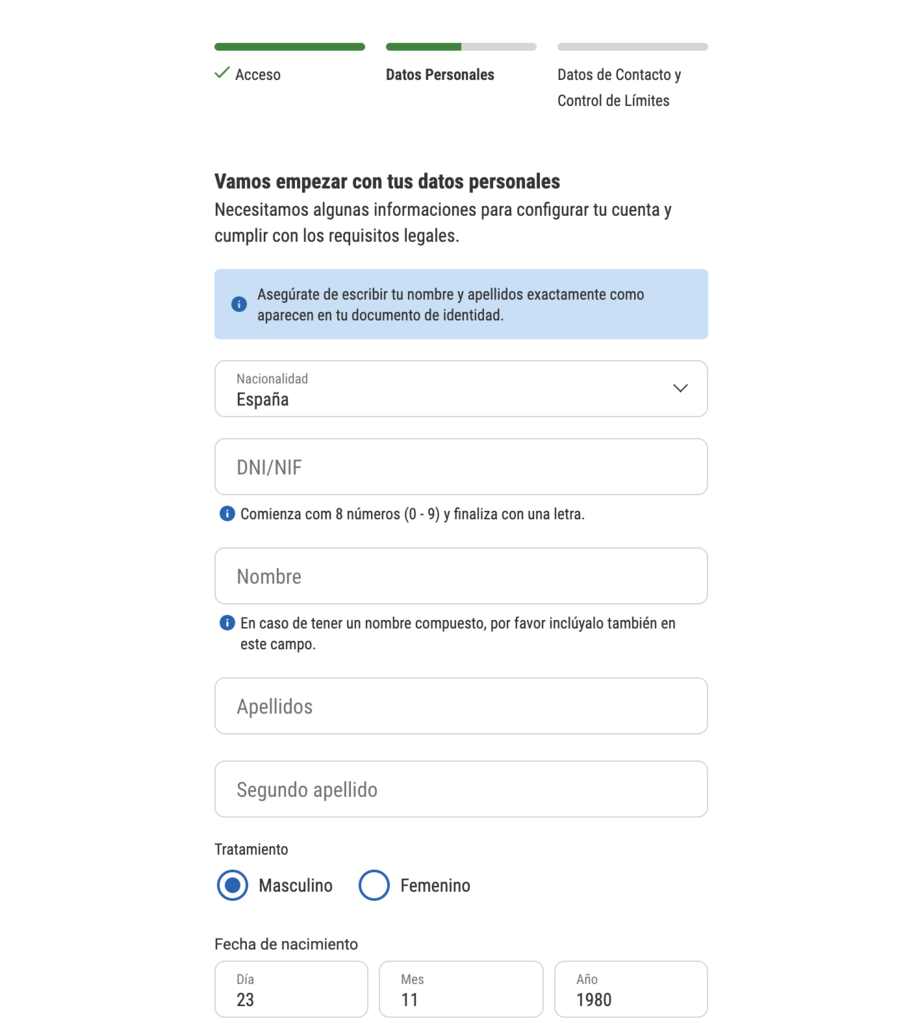Focus the Apellidos input field
920x1023 pixels.
(461, 706)
